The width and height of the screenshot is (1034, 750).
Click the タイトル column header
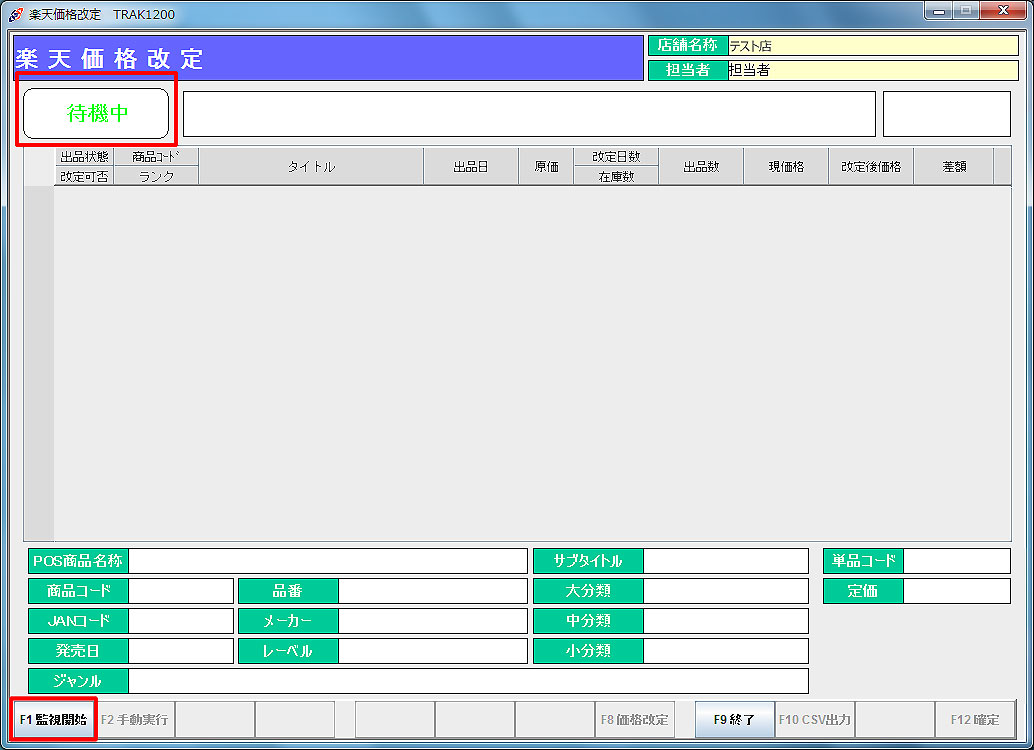[x=311, y=167]
